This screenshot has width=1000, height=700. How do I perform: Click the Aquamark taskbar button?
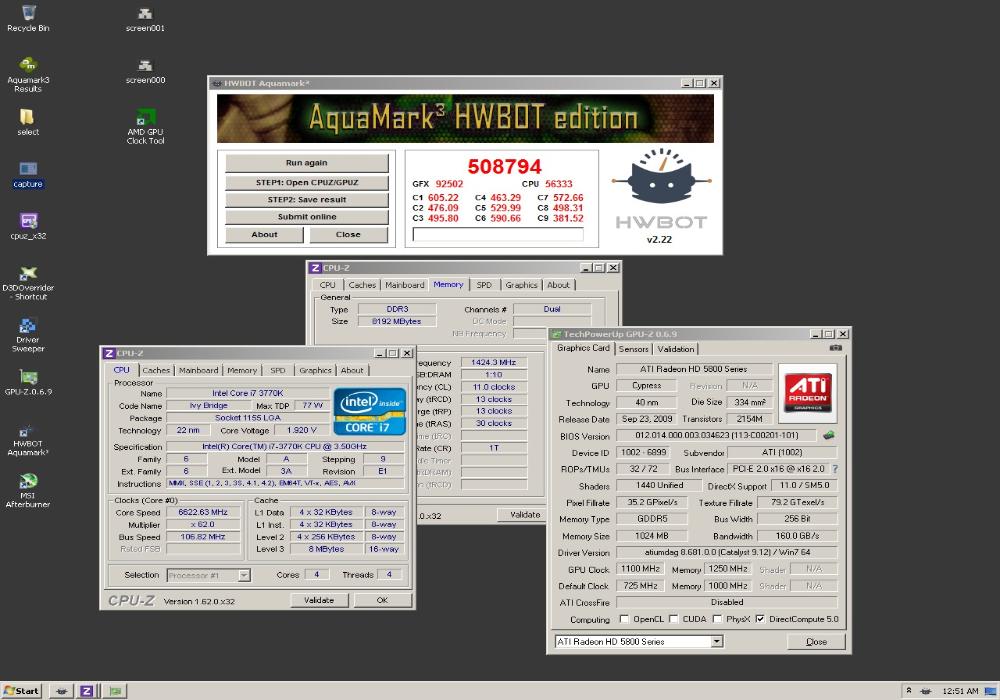62,690
